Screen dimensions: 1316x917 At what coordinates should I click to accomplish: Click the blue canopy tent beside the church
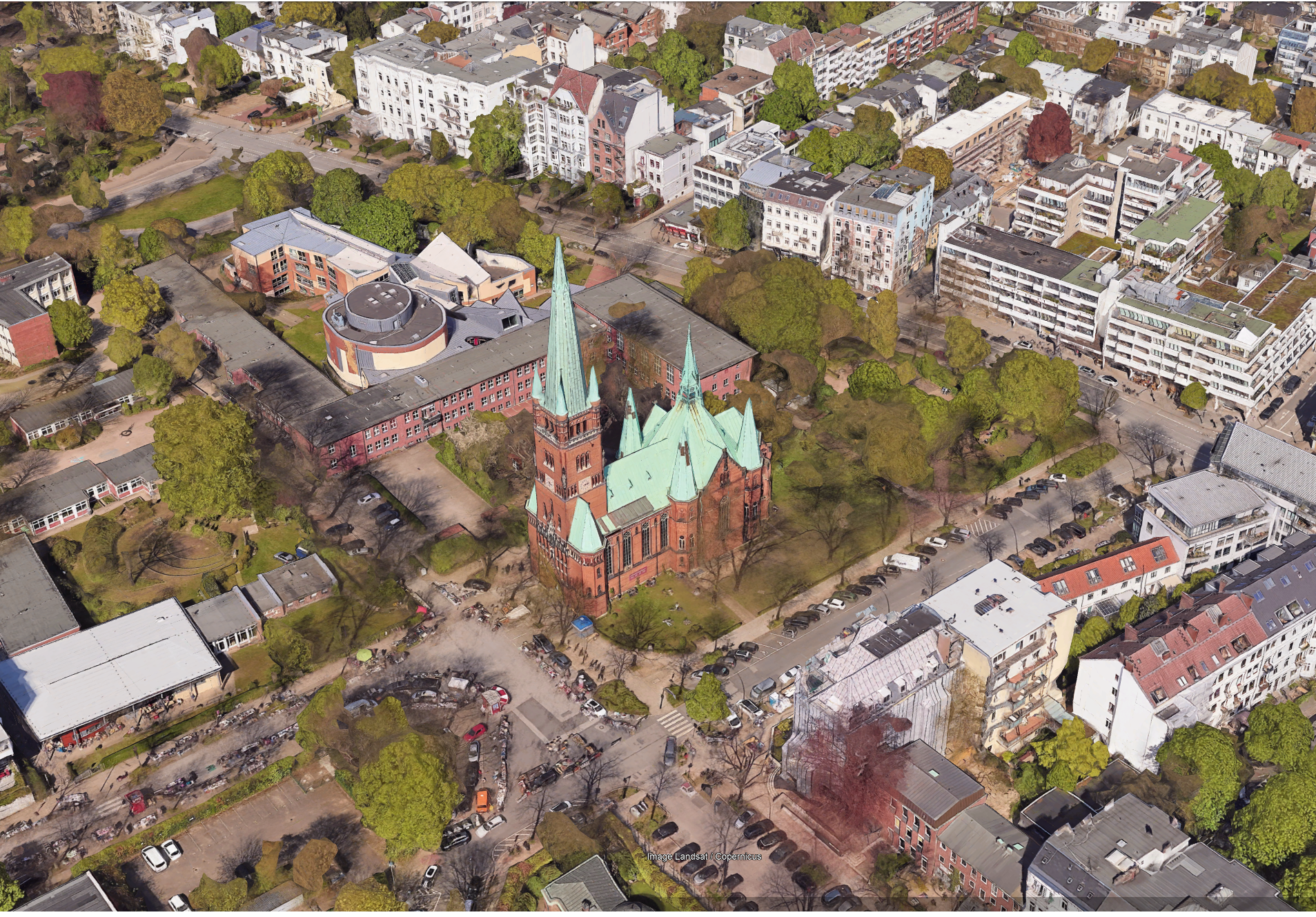[x=582, y=624]
